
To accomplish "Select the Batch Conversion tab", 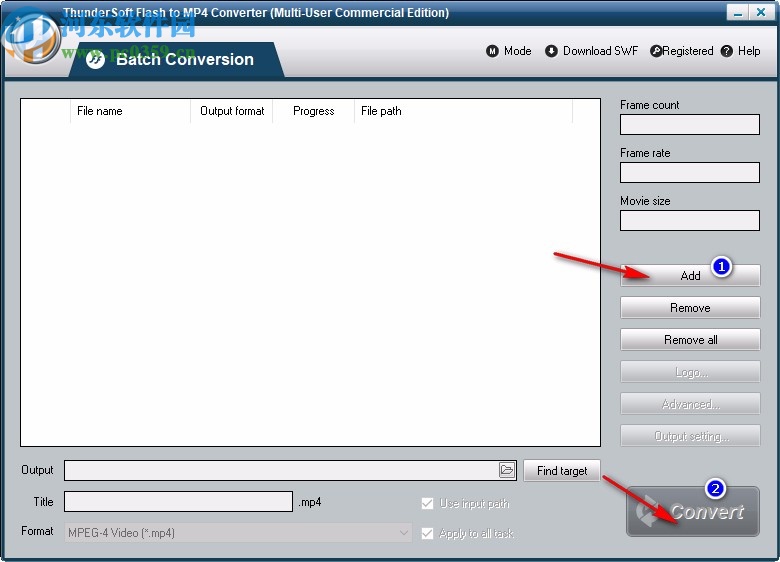I will click(x=176, y=60).
